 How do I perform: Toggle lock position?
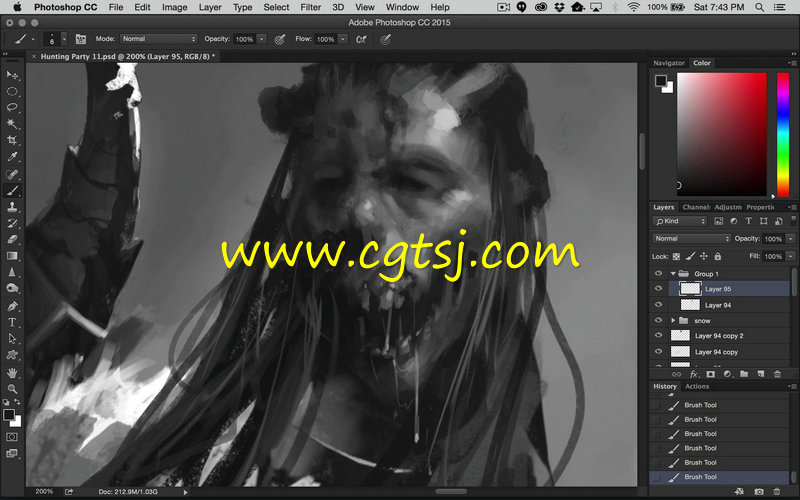[x=704, y=257]
